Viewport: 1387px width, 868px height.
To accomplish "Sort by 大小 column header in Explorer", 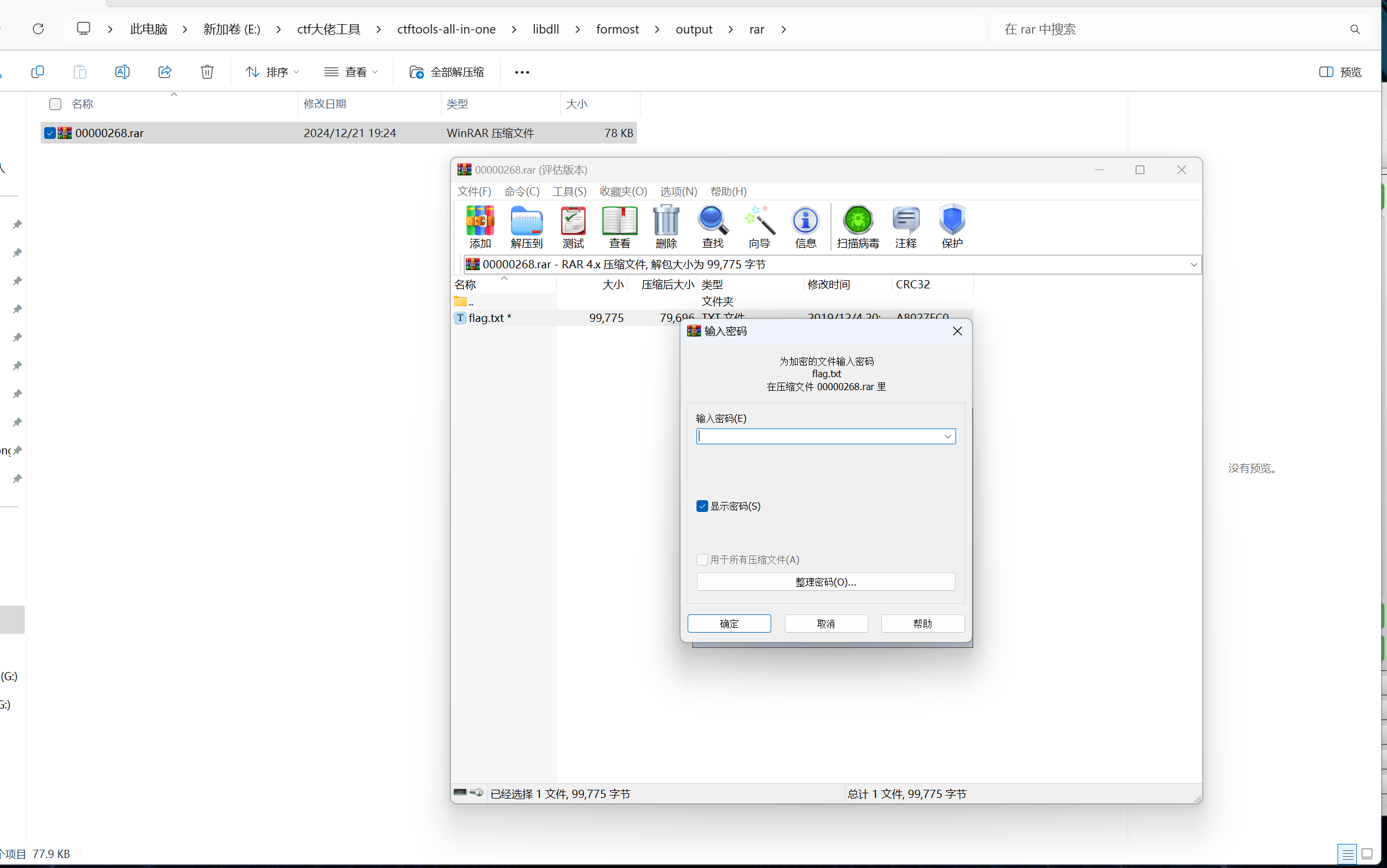I will point(600,104).
